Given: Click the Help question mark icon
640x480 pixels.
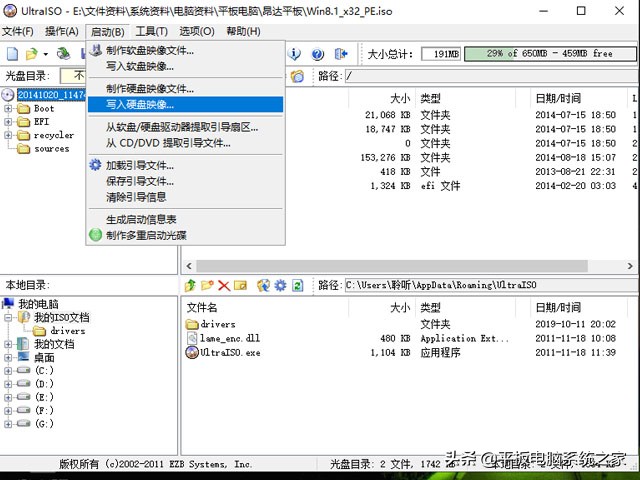Looking at the screenshot, I should tap(318, 54).
